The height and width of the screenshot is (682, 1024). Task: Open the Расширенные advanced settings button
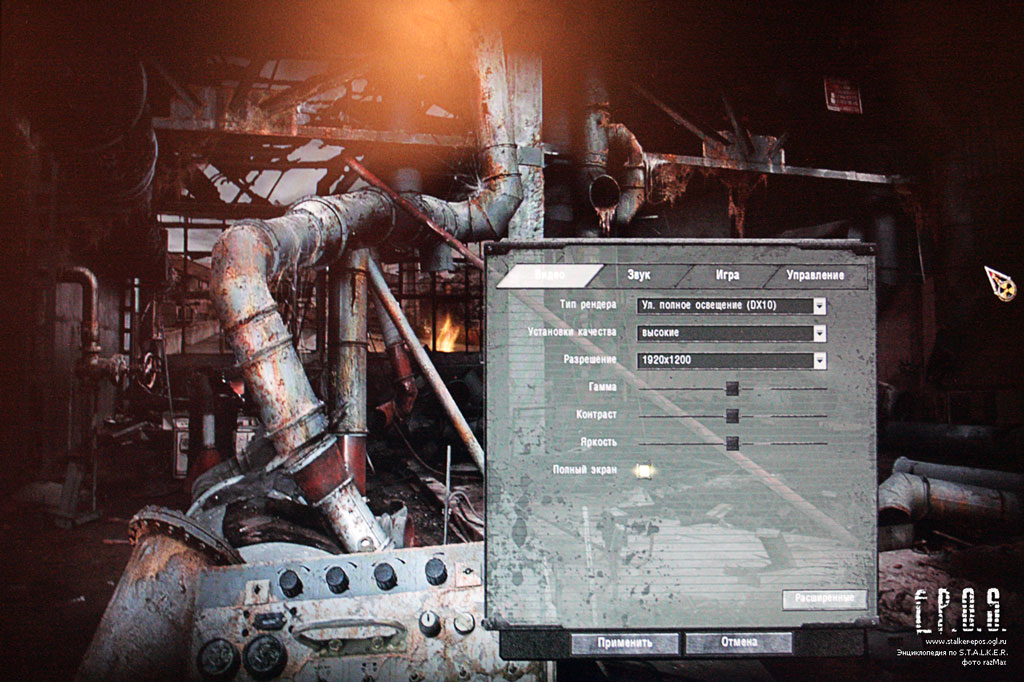click(x=824, y=598)
